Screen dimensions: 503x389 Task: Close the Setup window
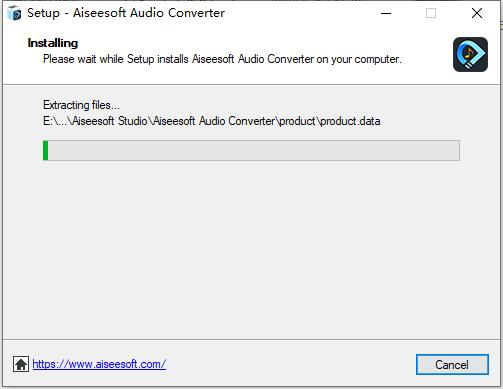pos(477,13)
